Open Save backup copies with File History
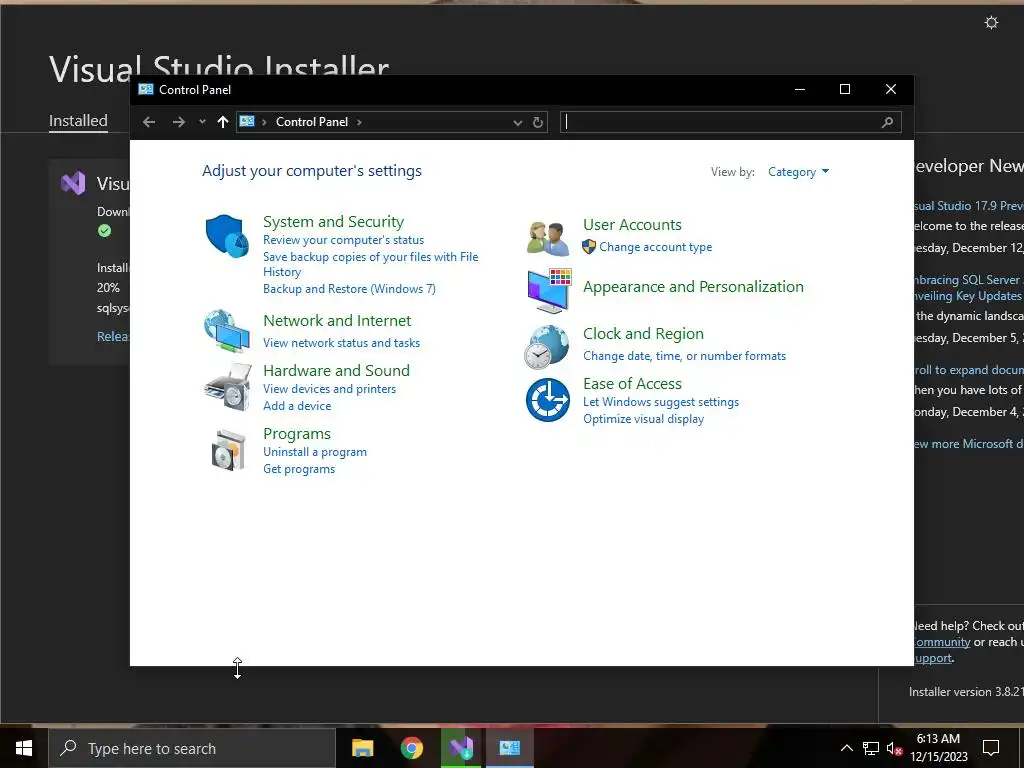The width and height of the screenshot is (1024, 768). click(x=370, y=264)
